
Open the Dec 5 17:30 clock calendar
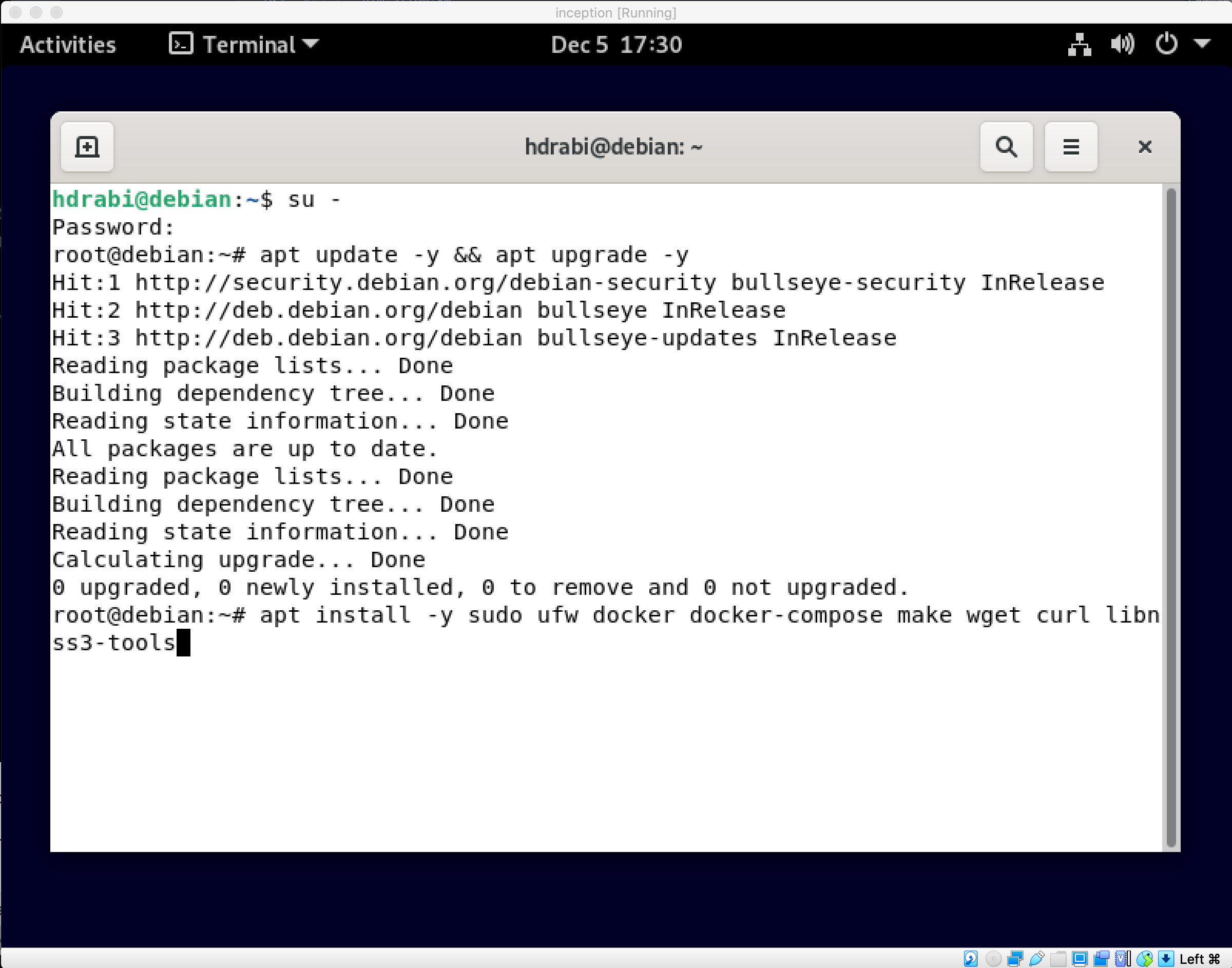[616, 44]
